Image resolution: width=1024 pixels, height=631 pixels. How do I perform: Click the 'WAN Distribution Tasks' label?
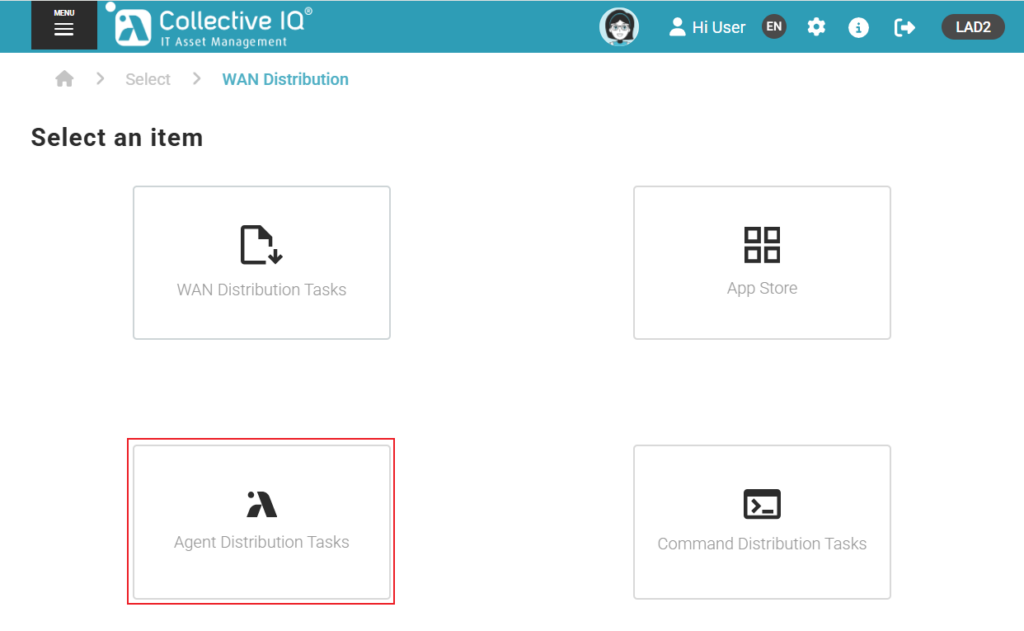[262, 289]
